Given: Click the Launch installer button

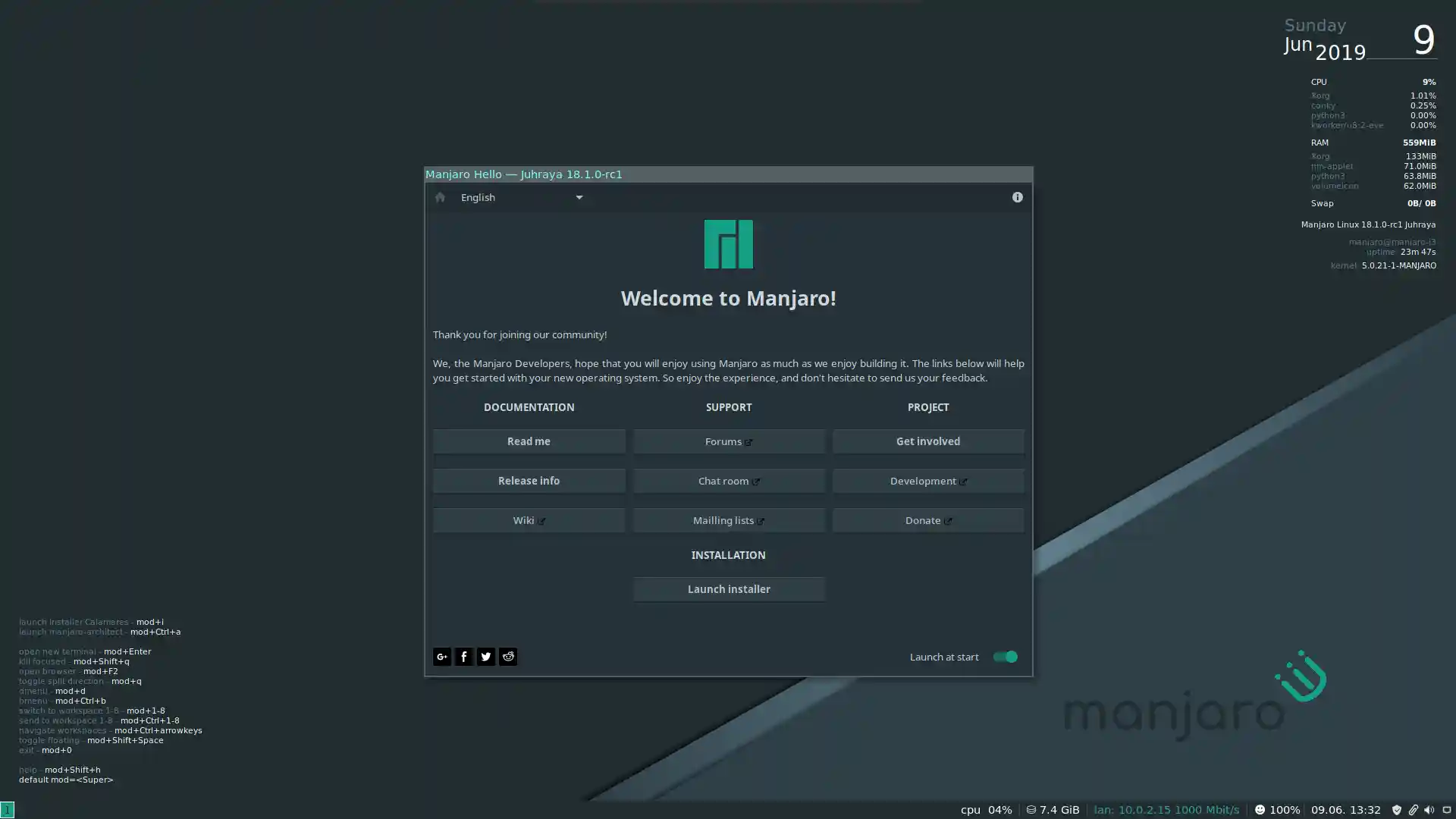Looking at the screenshot, I should [728, 589].
